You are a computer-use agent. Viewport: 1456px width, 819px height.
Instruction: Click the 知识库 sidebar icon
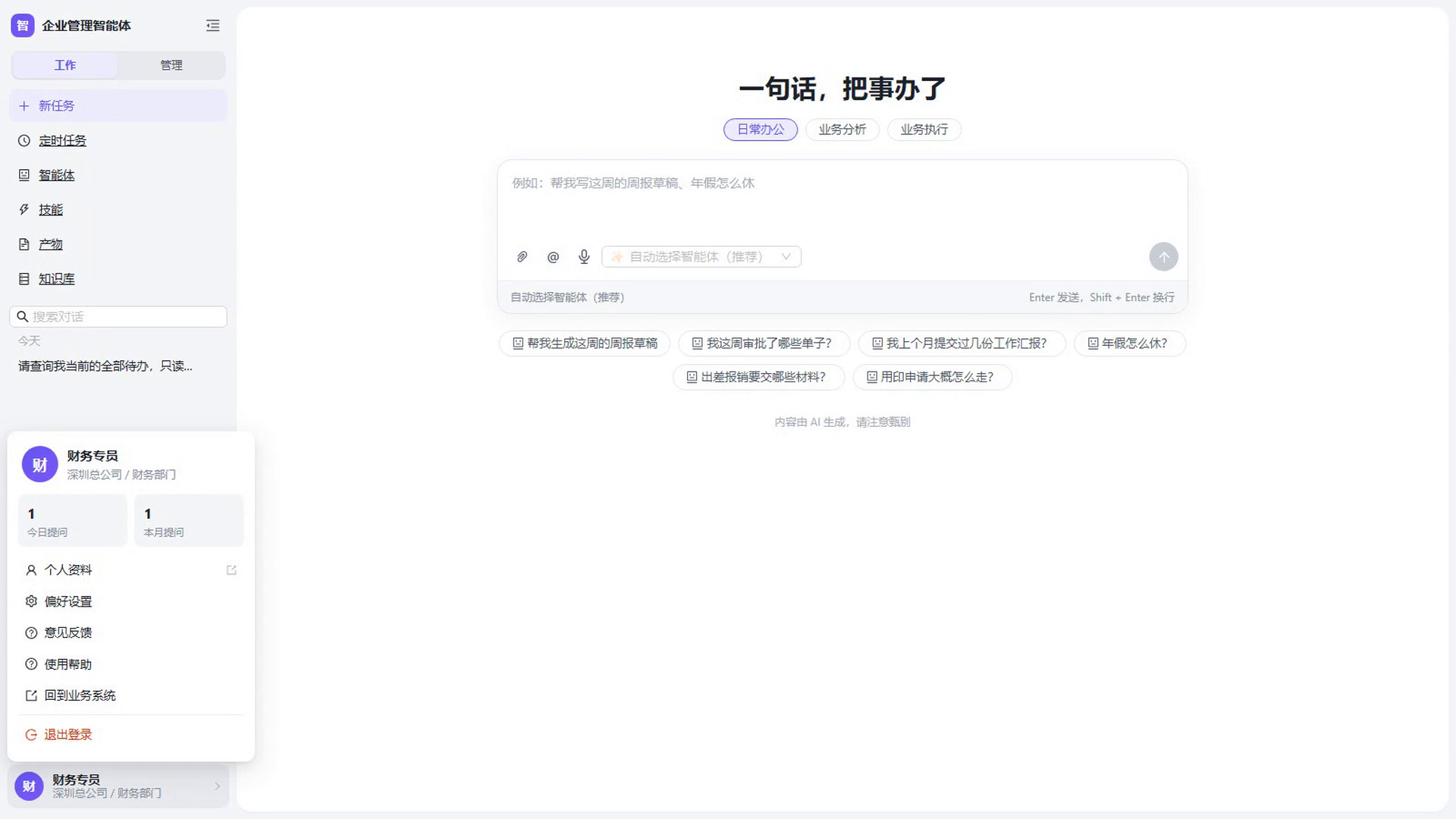[24, 279]
